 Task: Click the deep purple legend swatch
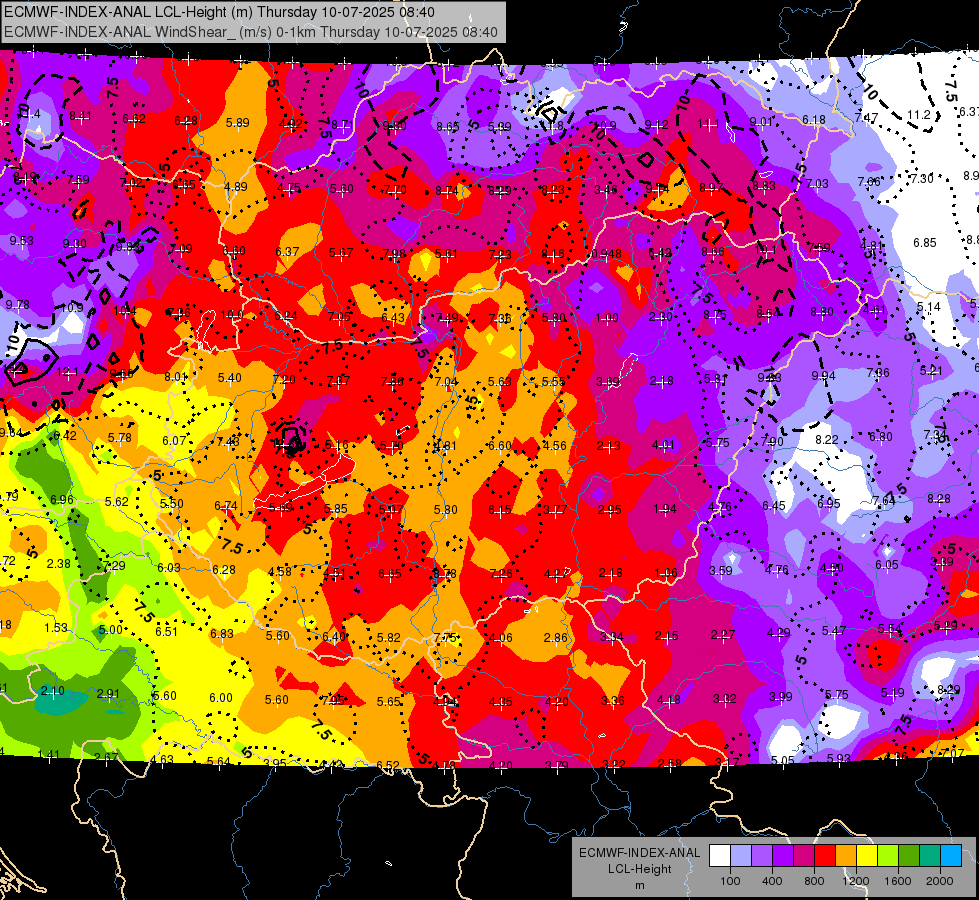[x=783, y=856]
